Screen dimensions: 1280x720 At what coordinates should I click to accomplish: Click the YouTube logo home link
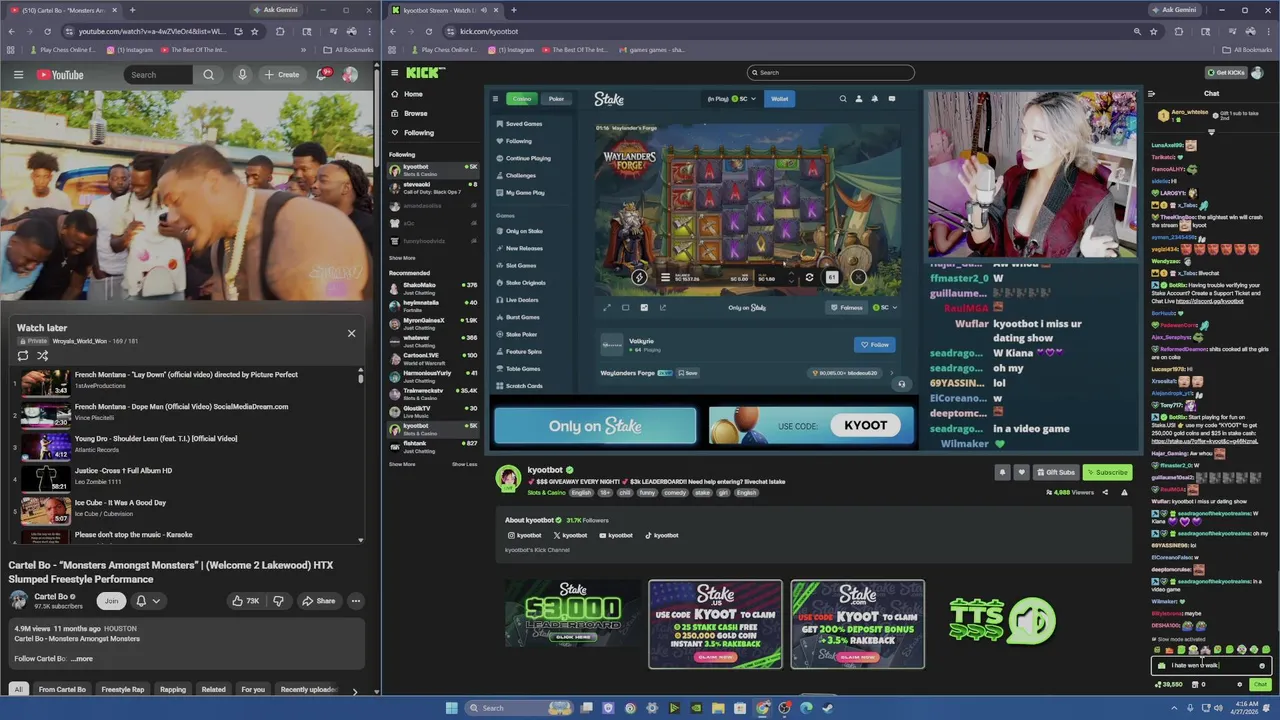(60, 75)
